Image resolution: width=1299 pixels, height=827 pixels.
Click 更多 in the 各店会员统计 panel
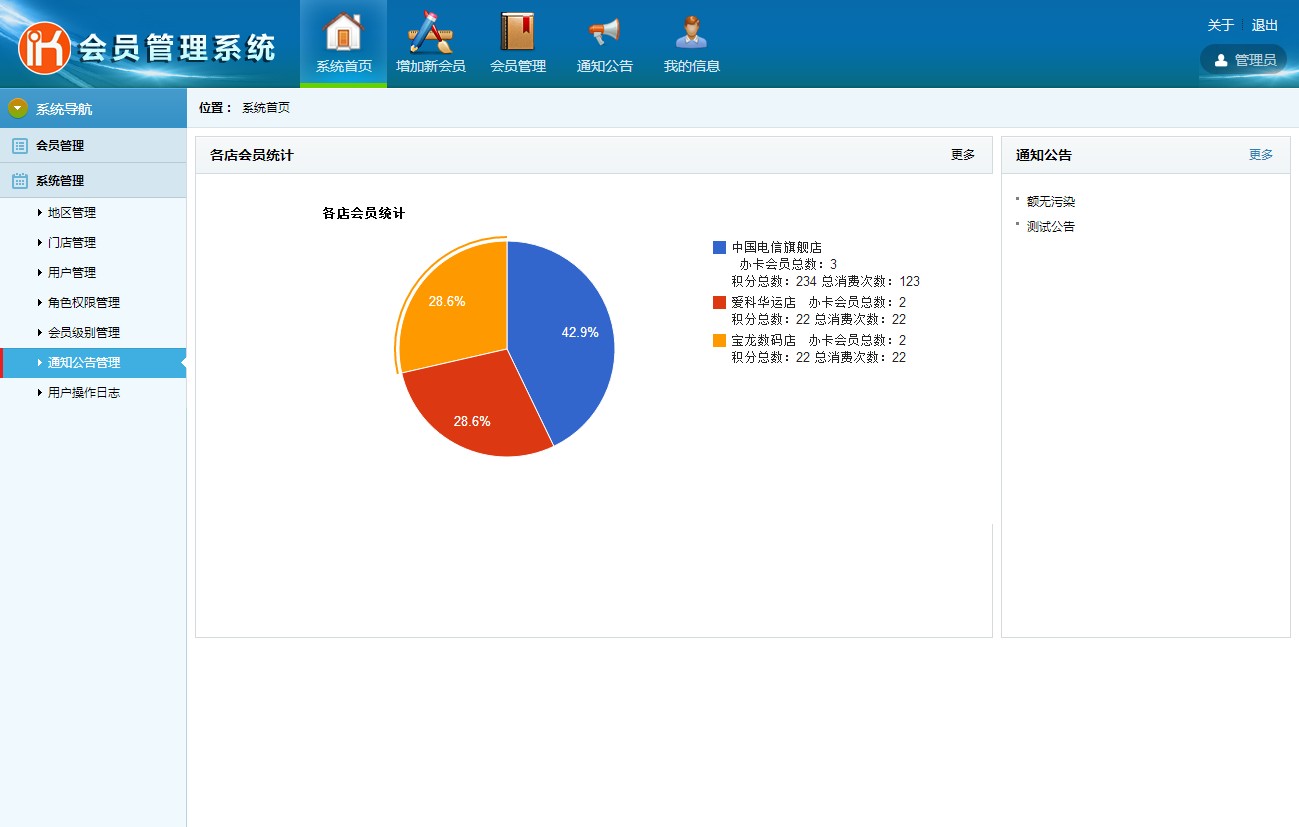coord(962,155)
